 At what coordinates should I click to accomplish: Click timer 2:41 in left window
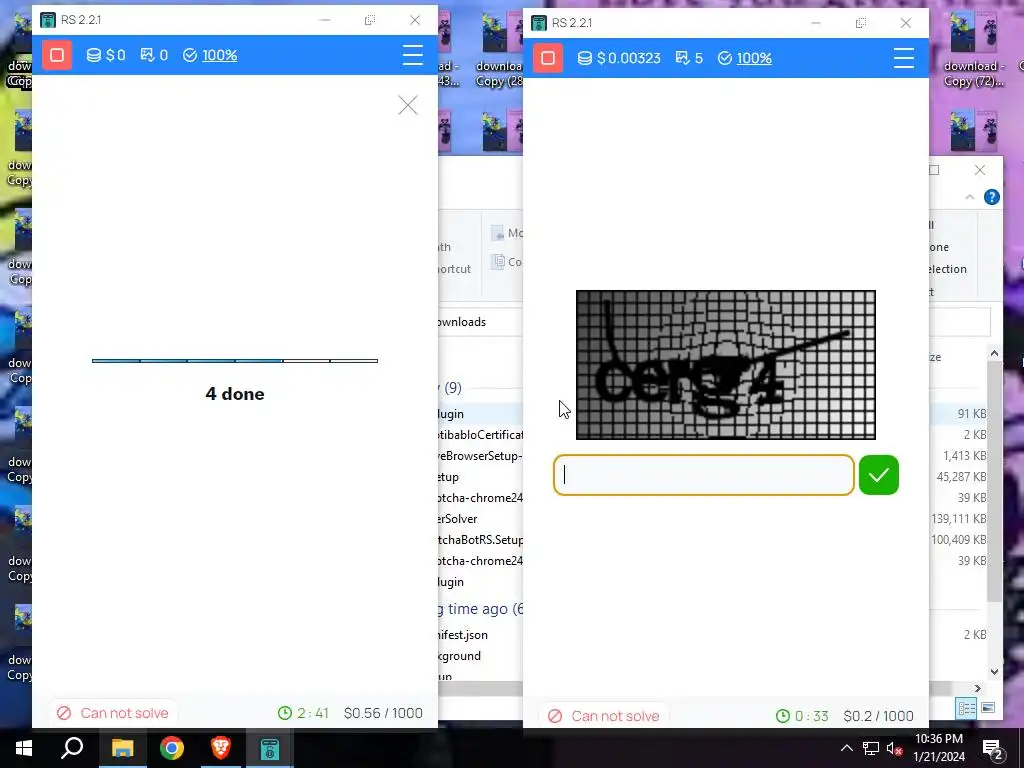[x=303, y=712]
